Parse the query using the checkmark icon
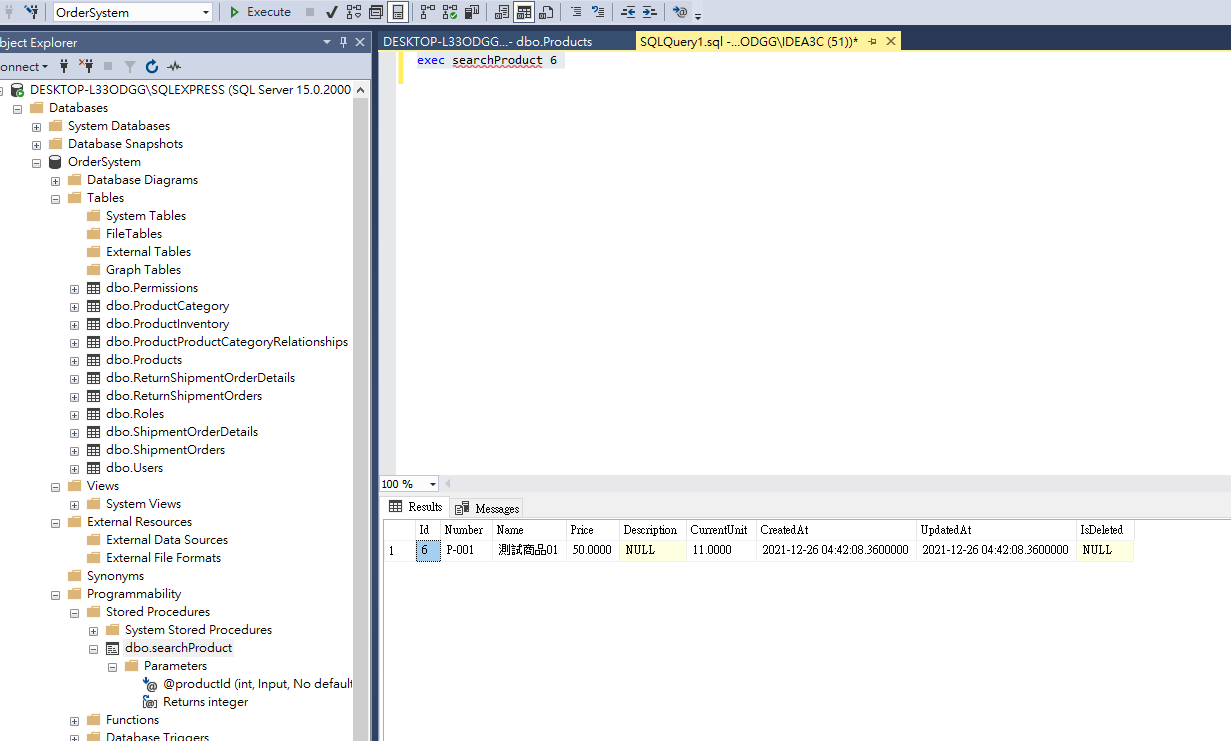 [x=330, y=11]
